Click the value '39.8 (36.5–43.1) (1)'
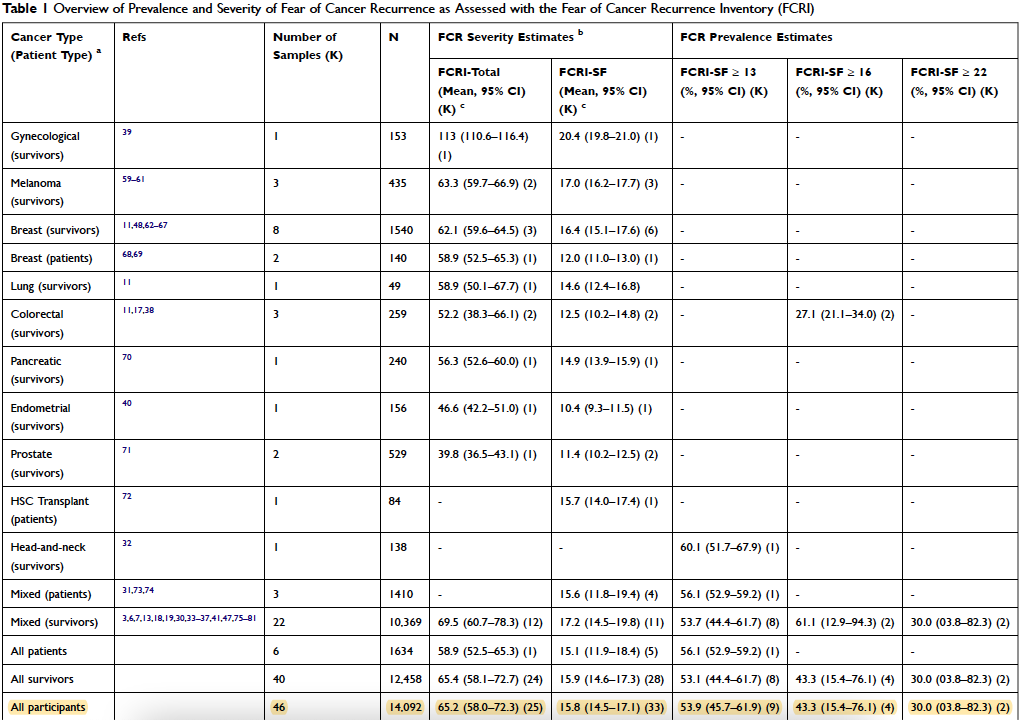Screen dimensions: 1020x720 point(487,455)
